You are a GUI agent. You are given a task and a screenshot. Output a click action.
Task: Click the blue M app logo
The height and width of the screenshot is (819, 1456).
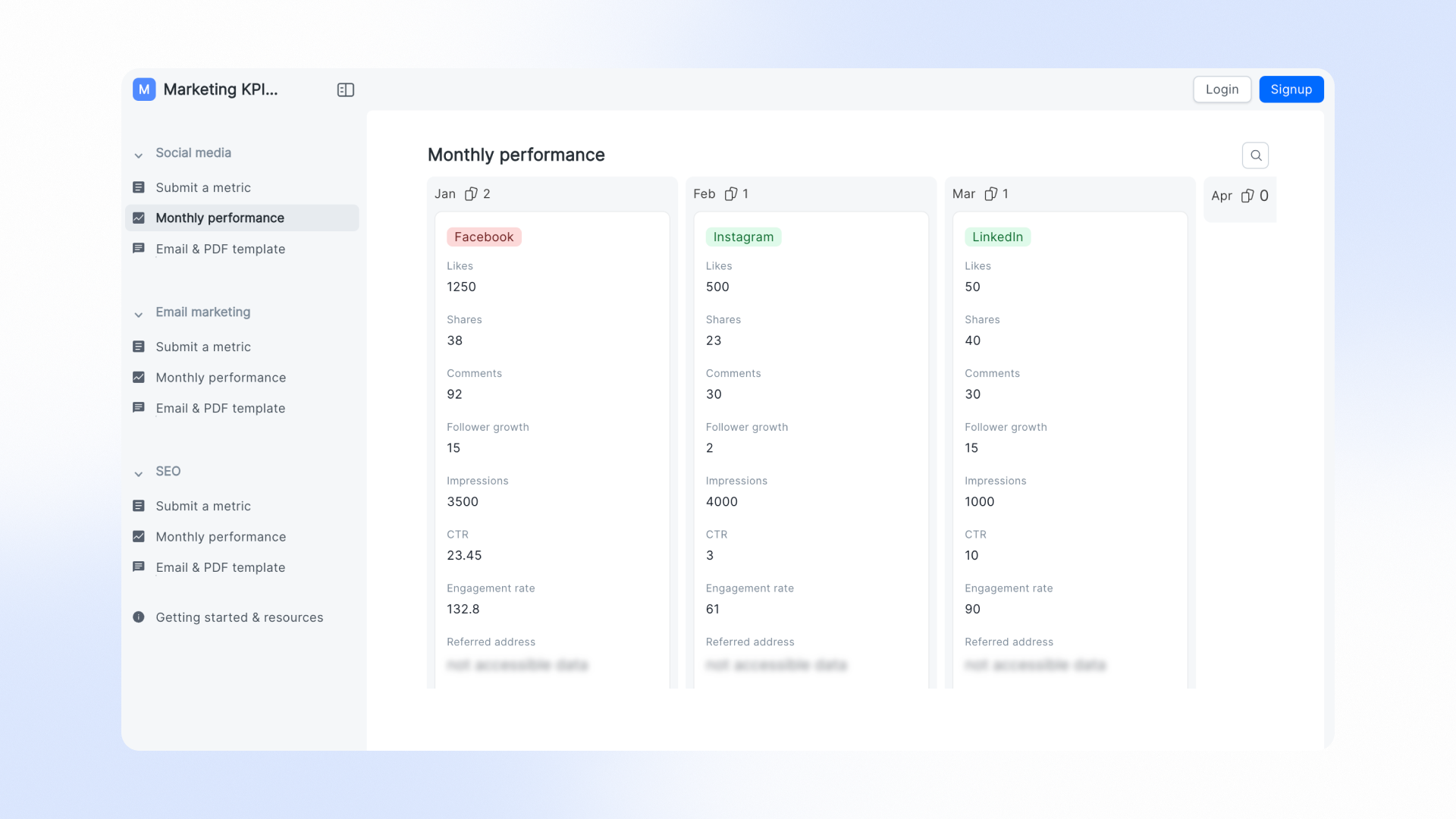(x=144, y=89)
